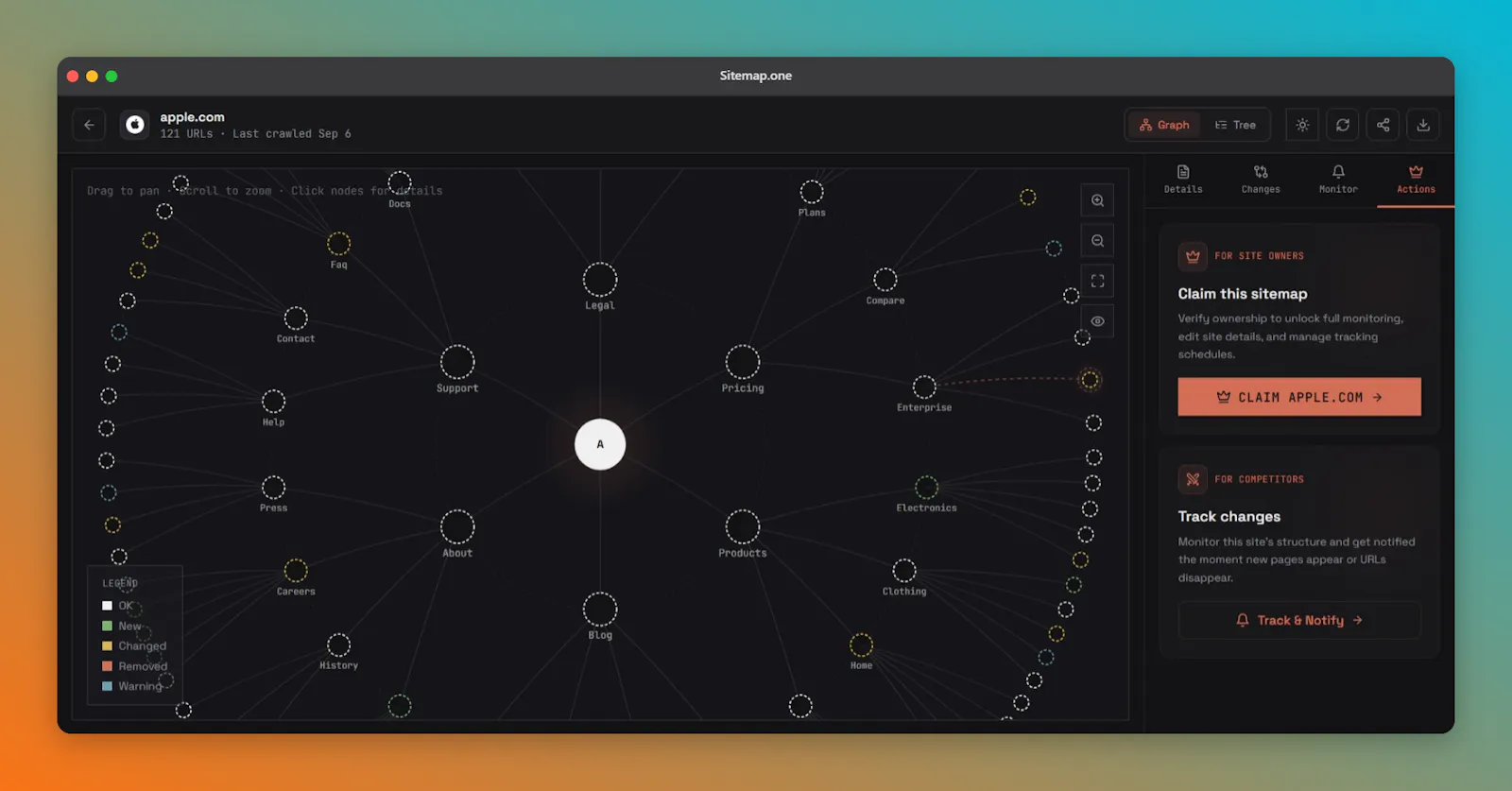
Task: Download the sitemap export
Action: coord(1423,125)
